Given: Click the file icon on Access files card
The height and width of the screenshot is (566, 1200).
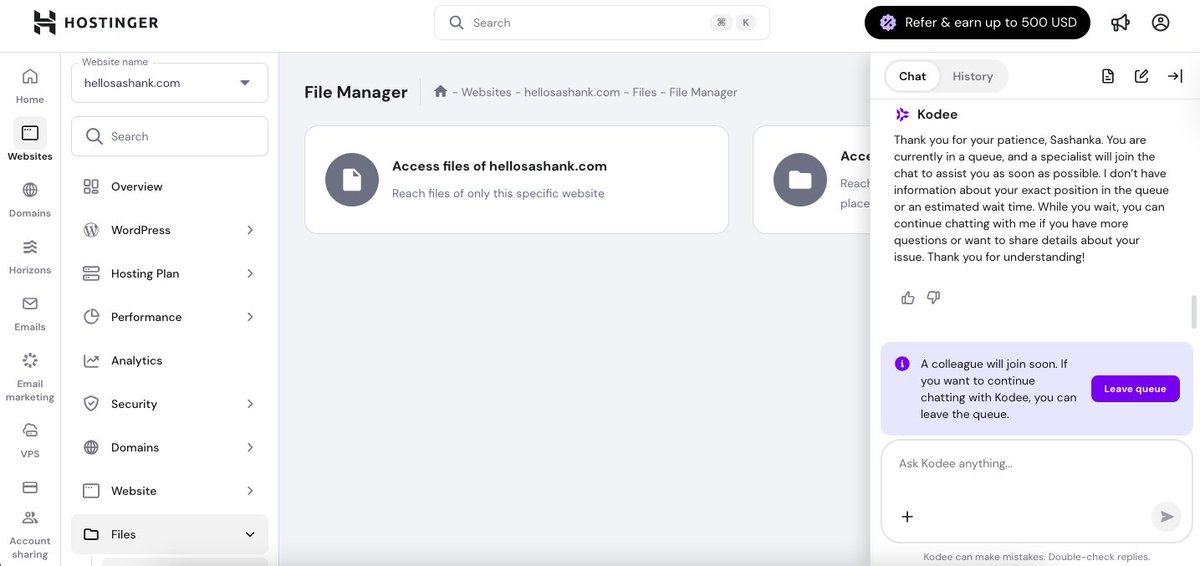Looking at the screenshot, I should [x=352, y=180].
